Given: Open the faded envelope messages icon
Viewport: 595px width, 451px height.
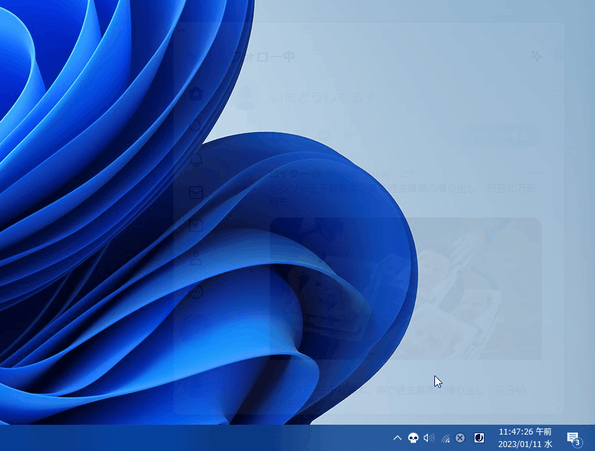Looking at the screenshot, I should [196, 193].
